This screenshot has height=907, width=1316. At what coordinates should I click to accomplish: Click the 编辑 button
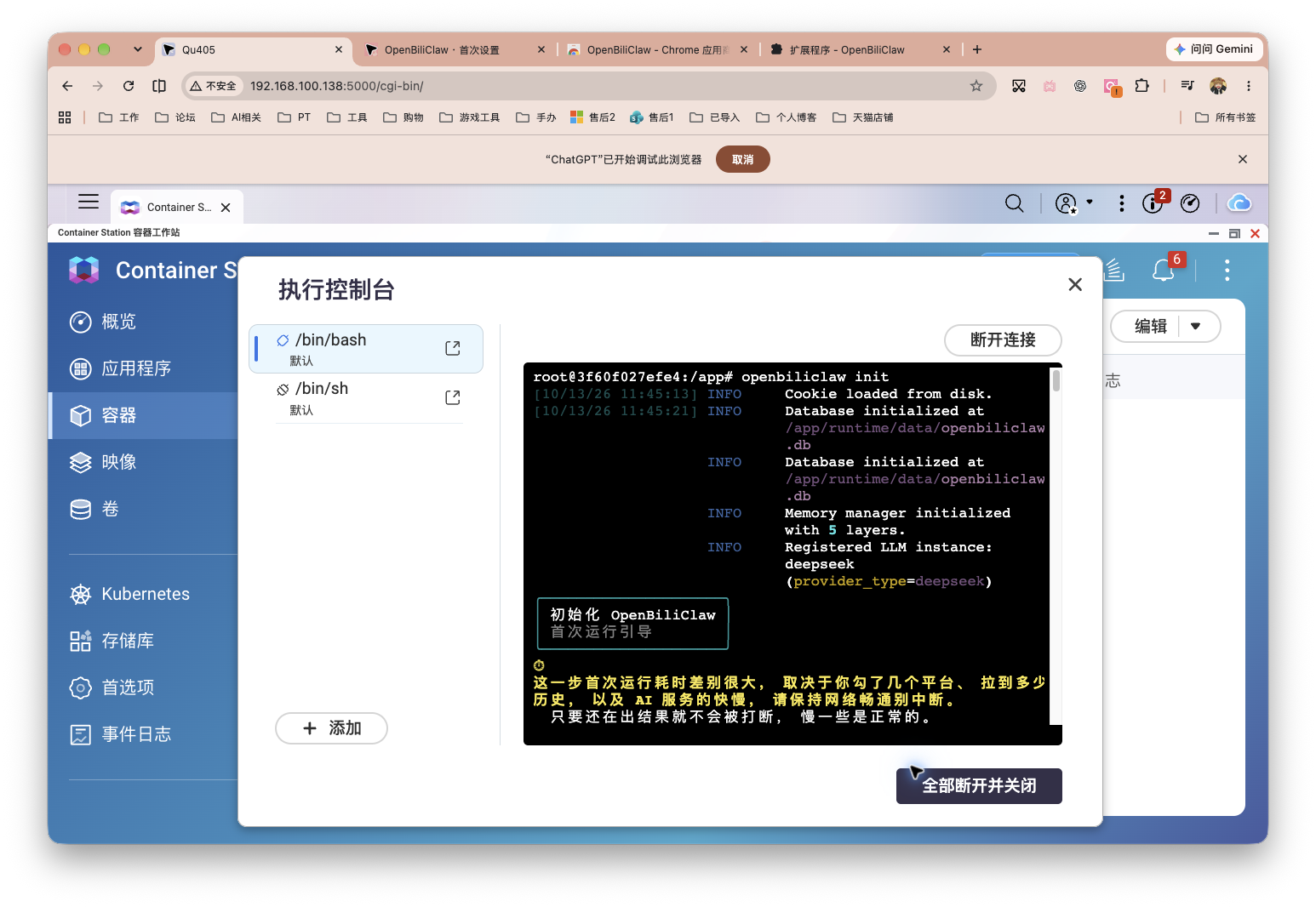pos(1150,326)
